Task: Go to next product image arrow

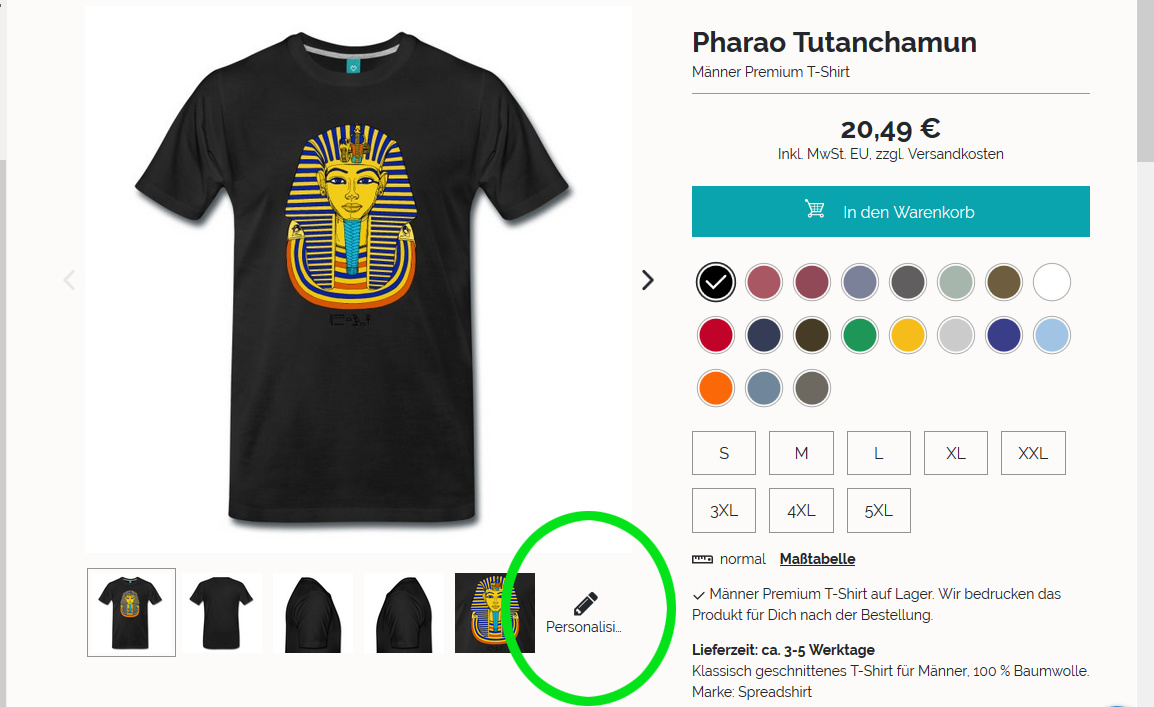Action: (648, 280)
